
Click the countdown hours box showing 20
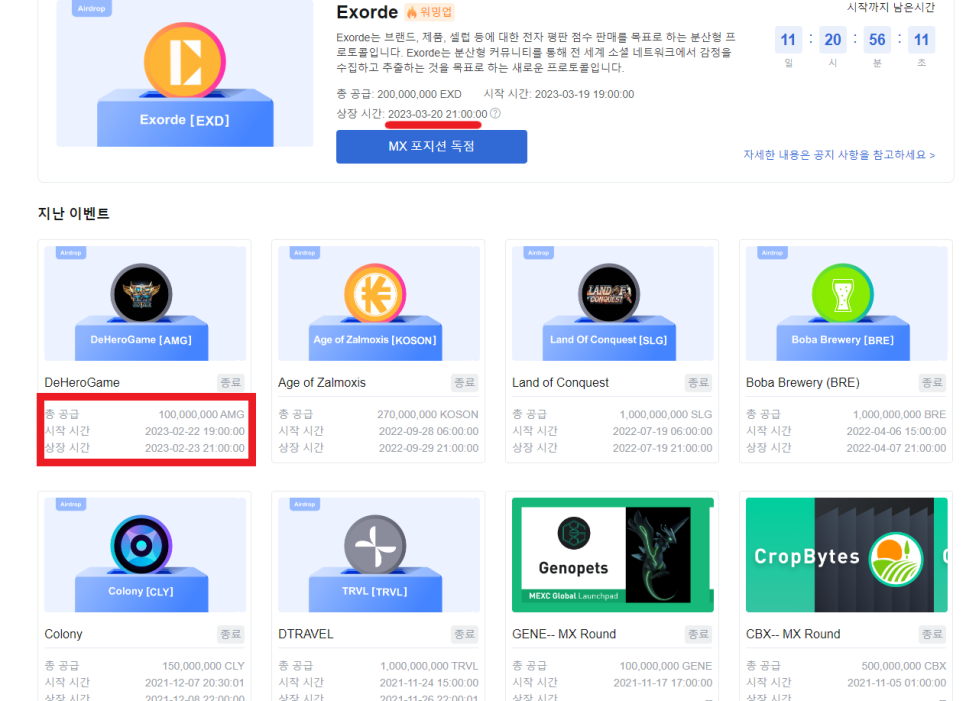coord(832,40)
